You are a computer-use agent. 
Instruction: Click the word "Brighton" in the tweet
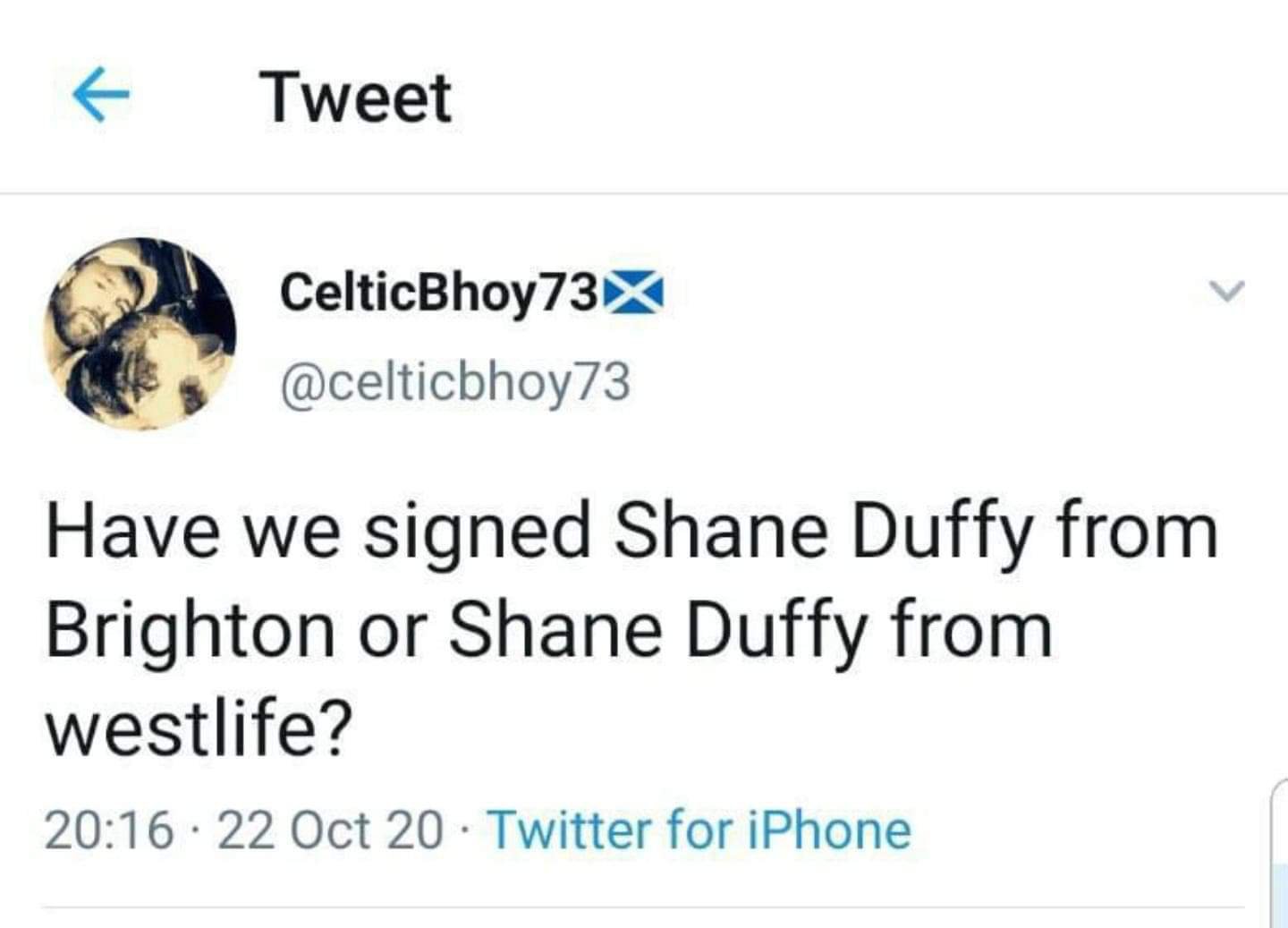191,631
